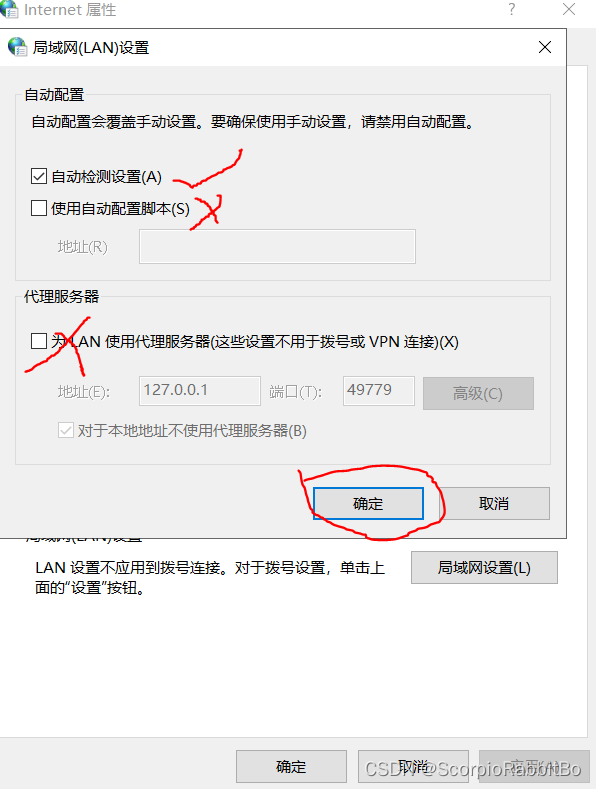The width and height of the screenshot is (596, 789).
Task: Click the proxy address field showing 127.0.0.1
Action: point(200,390)
